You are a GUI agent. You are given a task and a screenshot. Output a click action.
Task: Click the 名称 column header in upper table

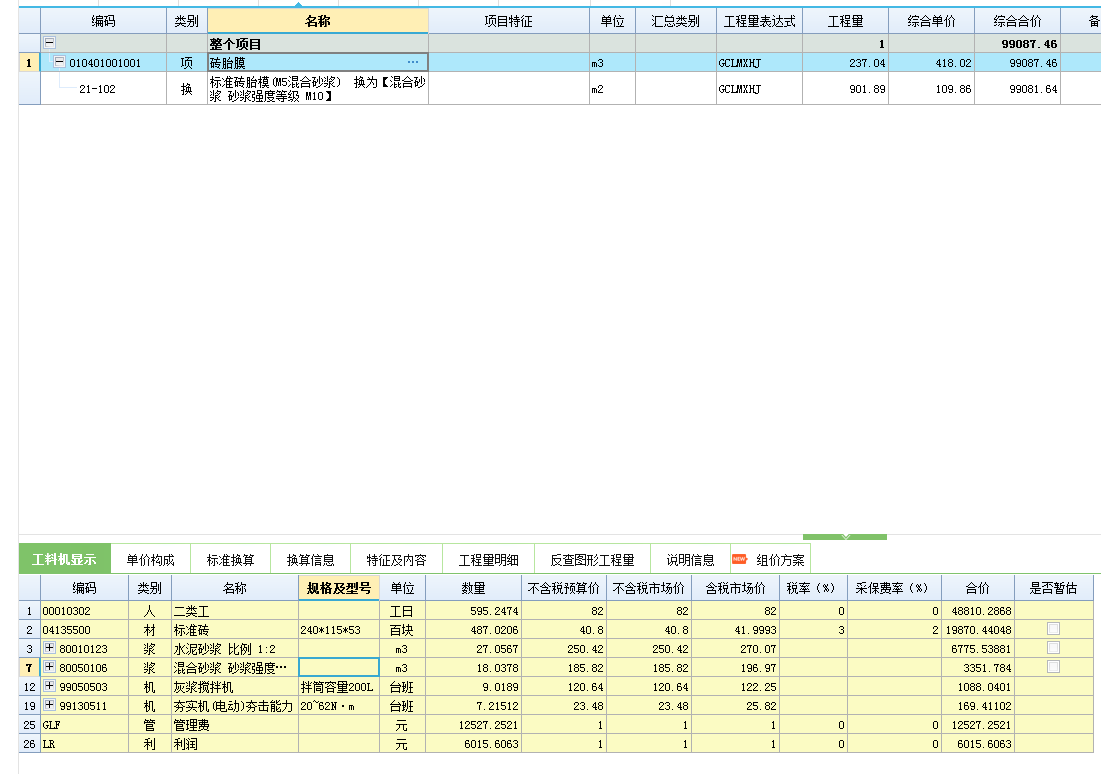317,21
